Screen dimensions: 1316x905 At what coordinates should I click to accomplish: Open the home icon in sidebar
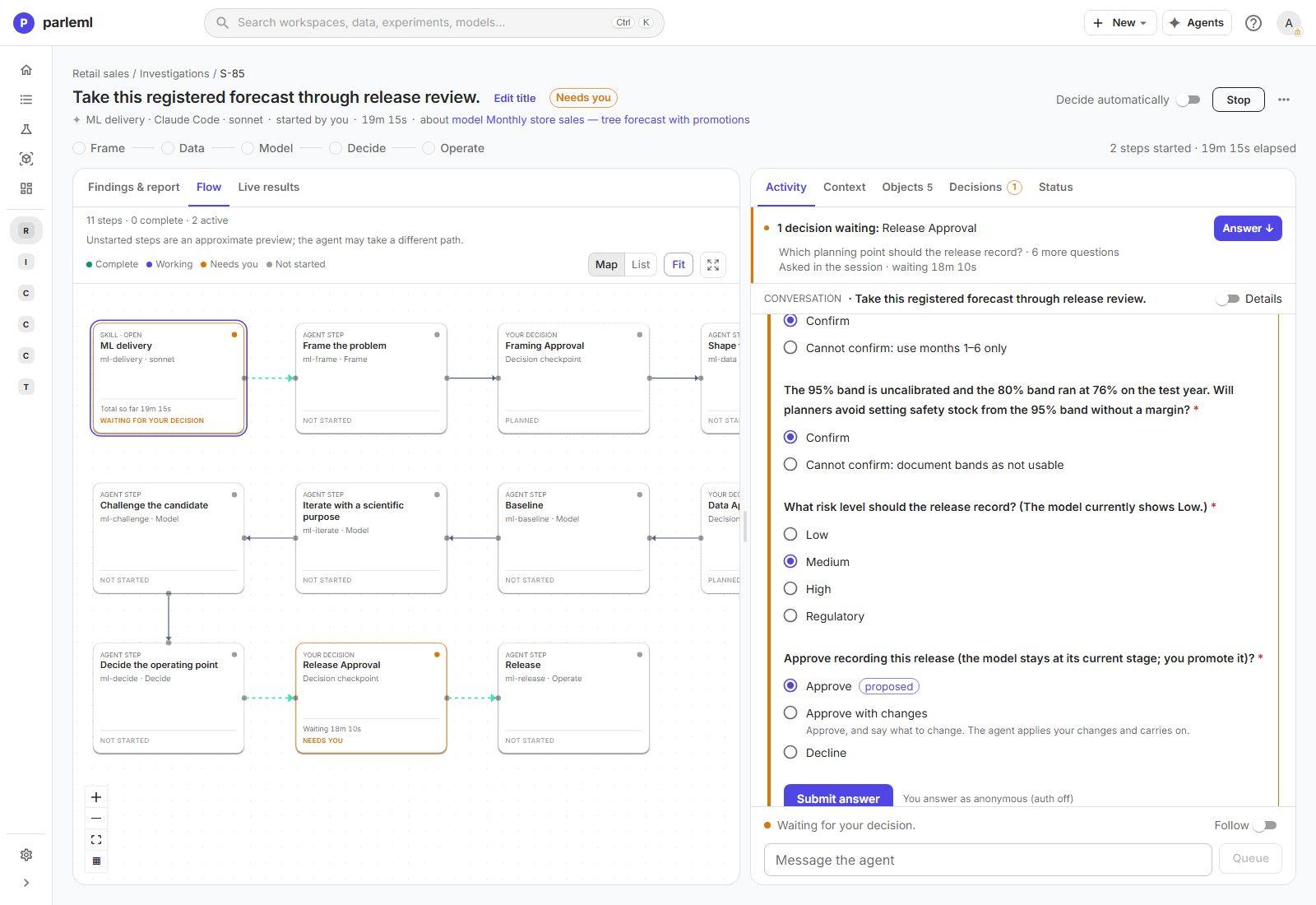pyautogui.click(x=26, y=70)
